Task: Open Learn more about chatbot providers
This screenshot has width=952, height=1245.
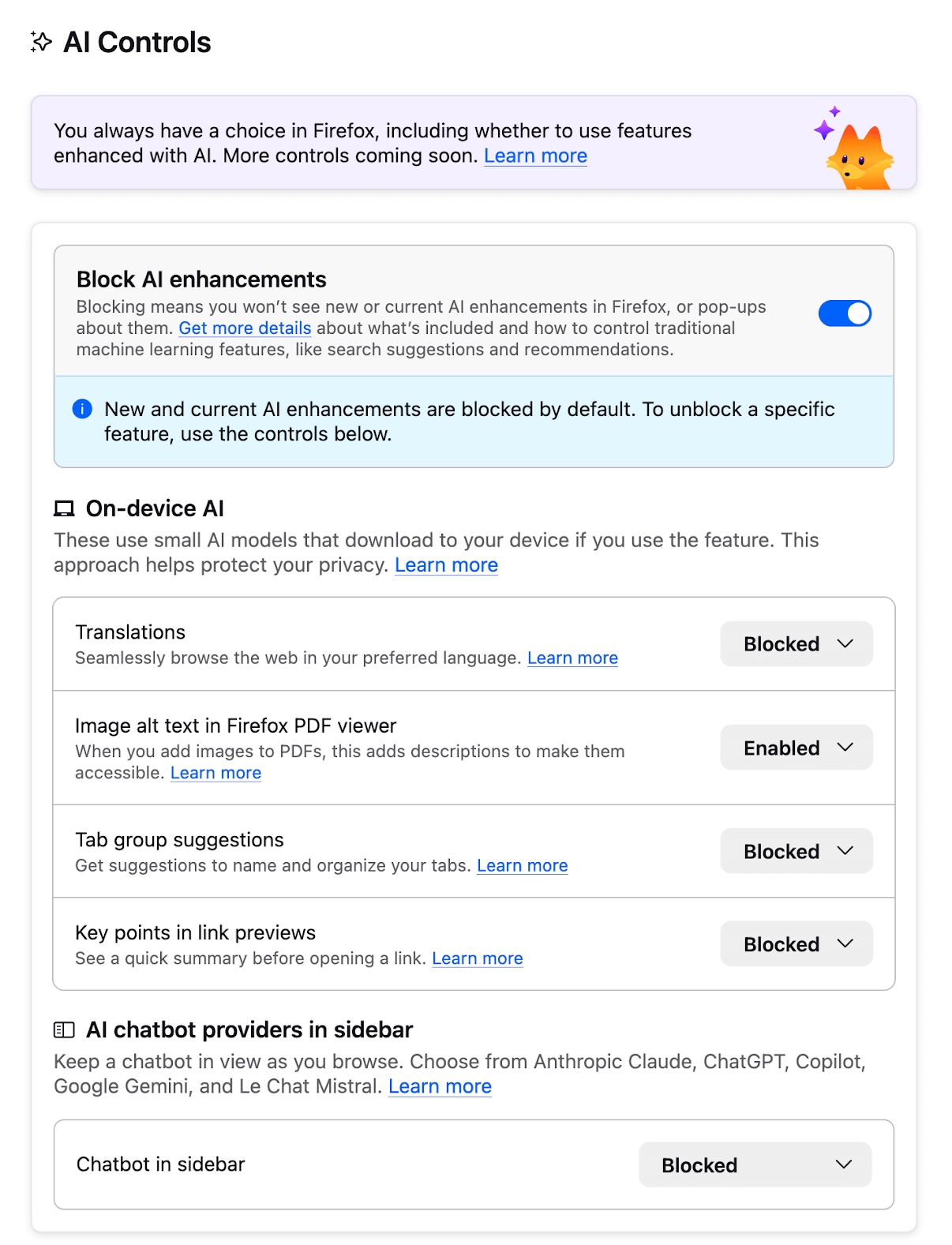Action: [x=440, y=1086]
